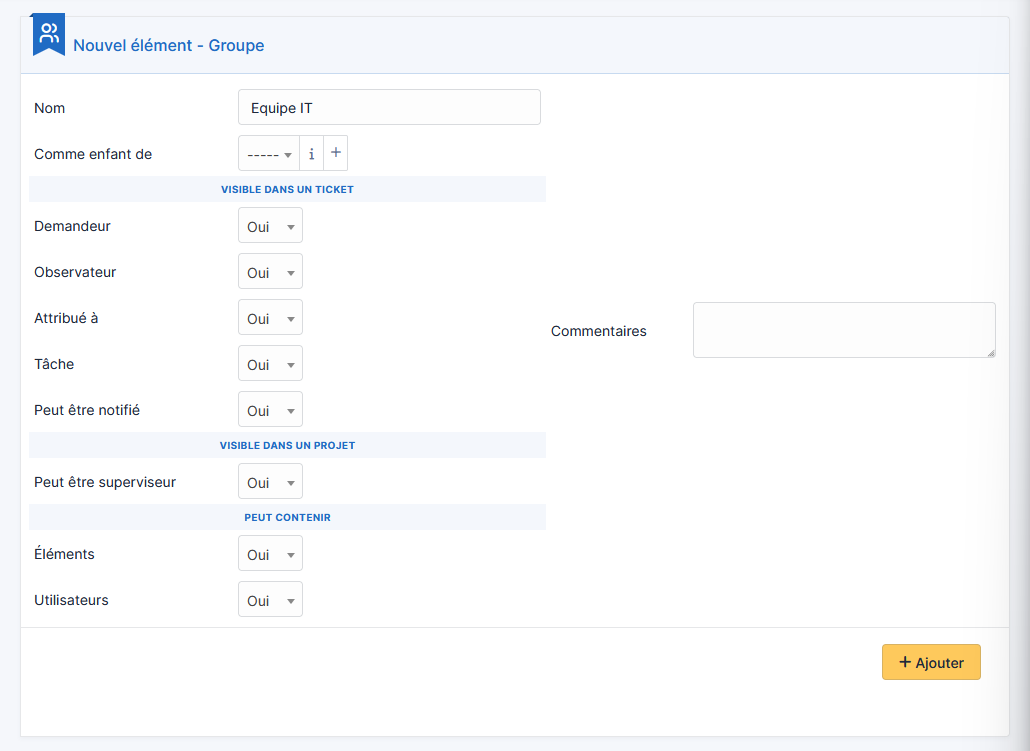Click inside the Commentaires text area
This screenshot has width=1030, height=751.
tap(844, 330)
